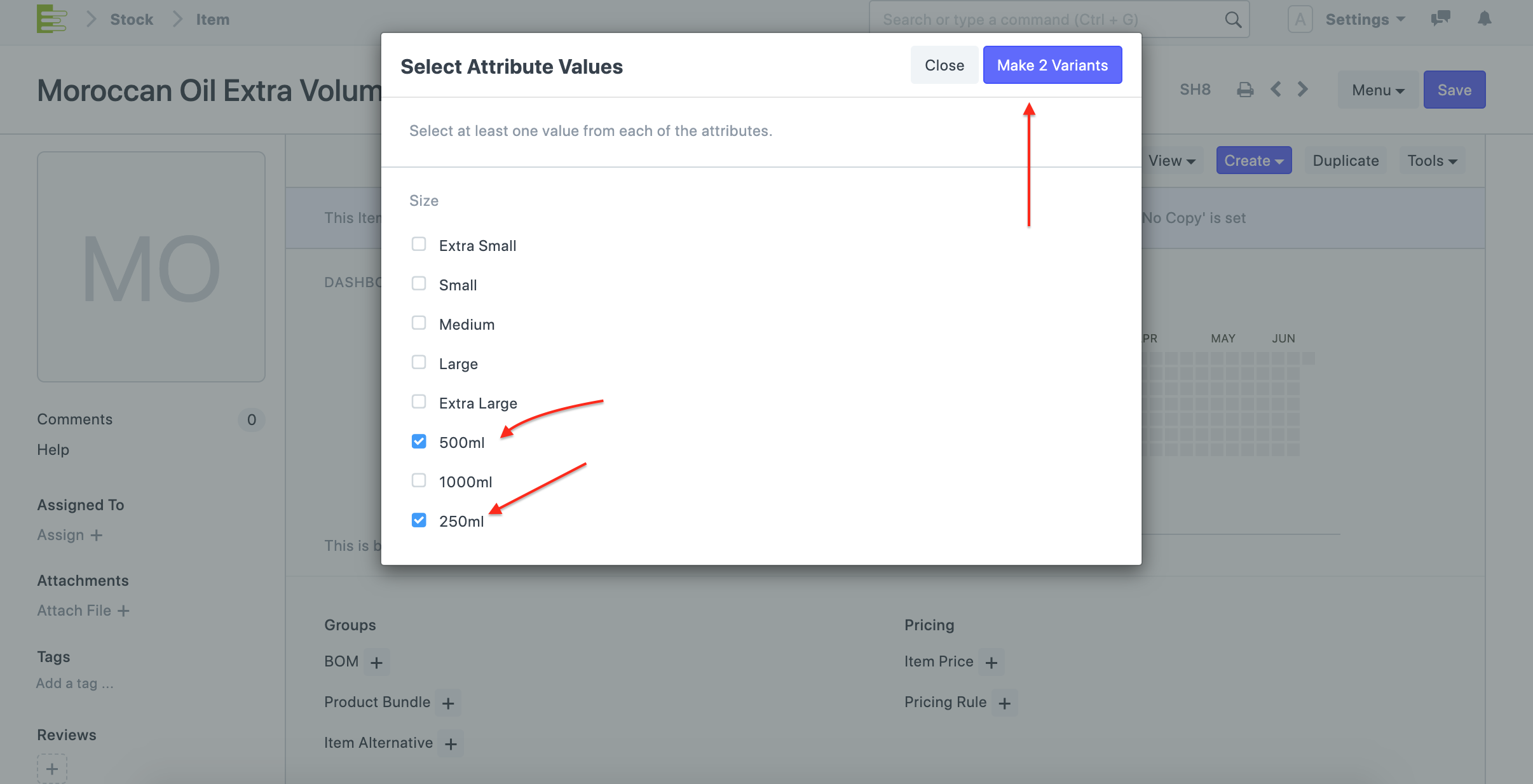Add a new Product Bundle plus icon

448,703
